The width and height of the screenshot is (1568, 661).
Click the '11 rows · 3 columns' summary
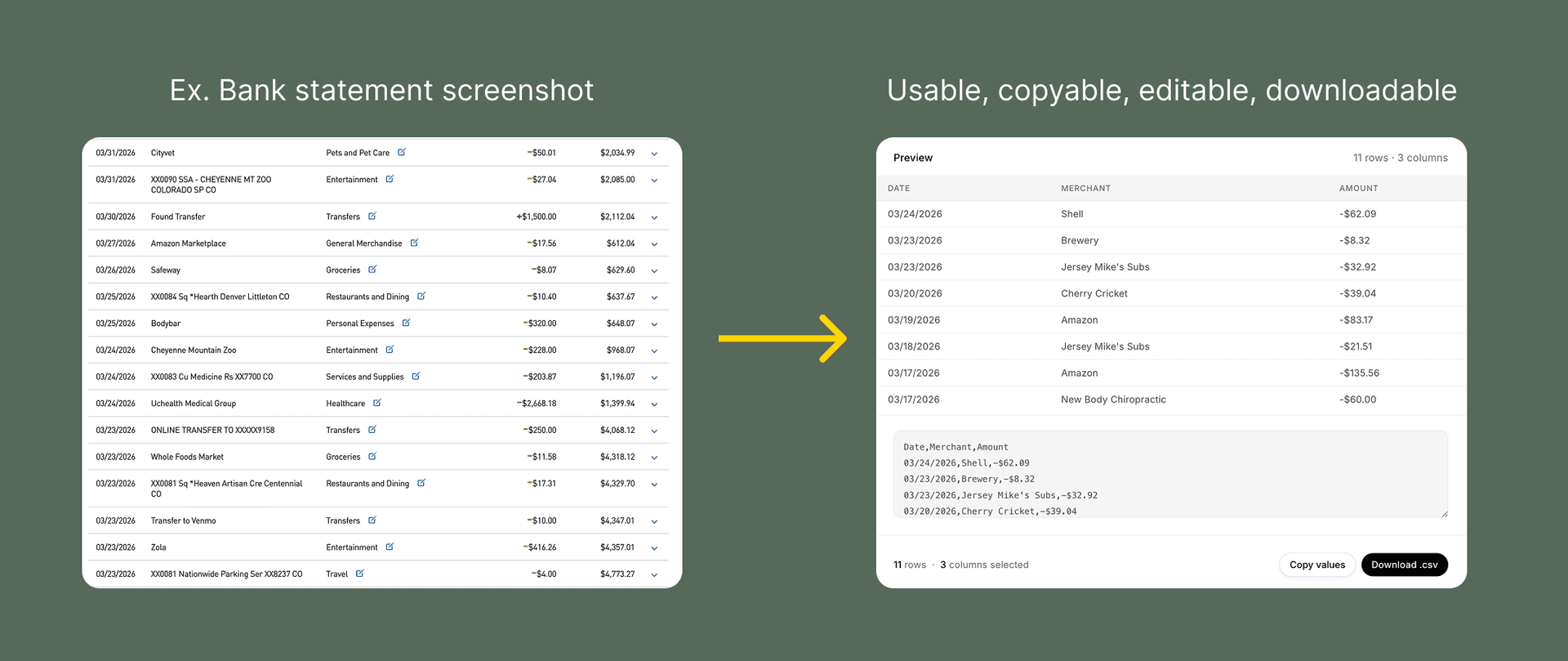1400,158
